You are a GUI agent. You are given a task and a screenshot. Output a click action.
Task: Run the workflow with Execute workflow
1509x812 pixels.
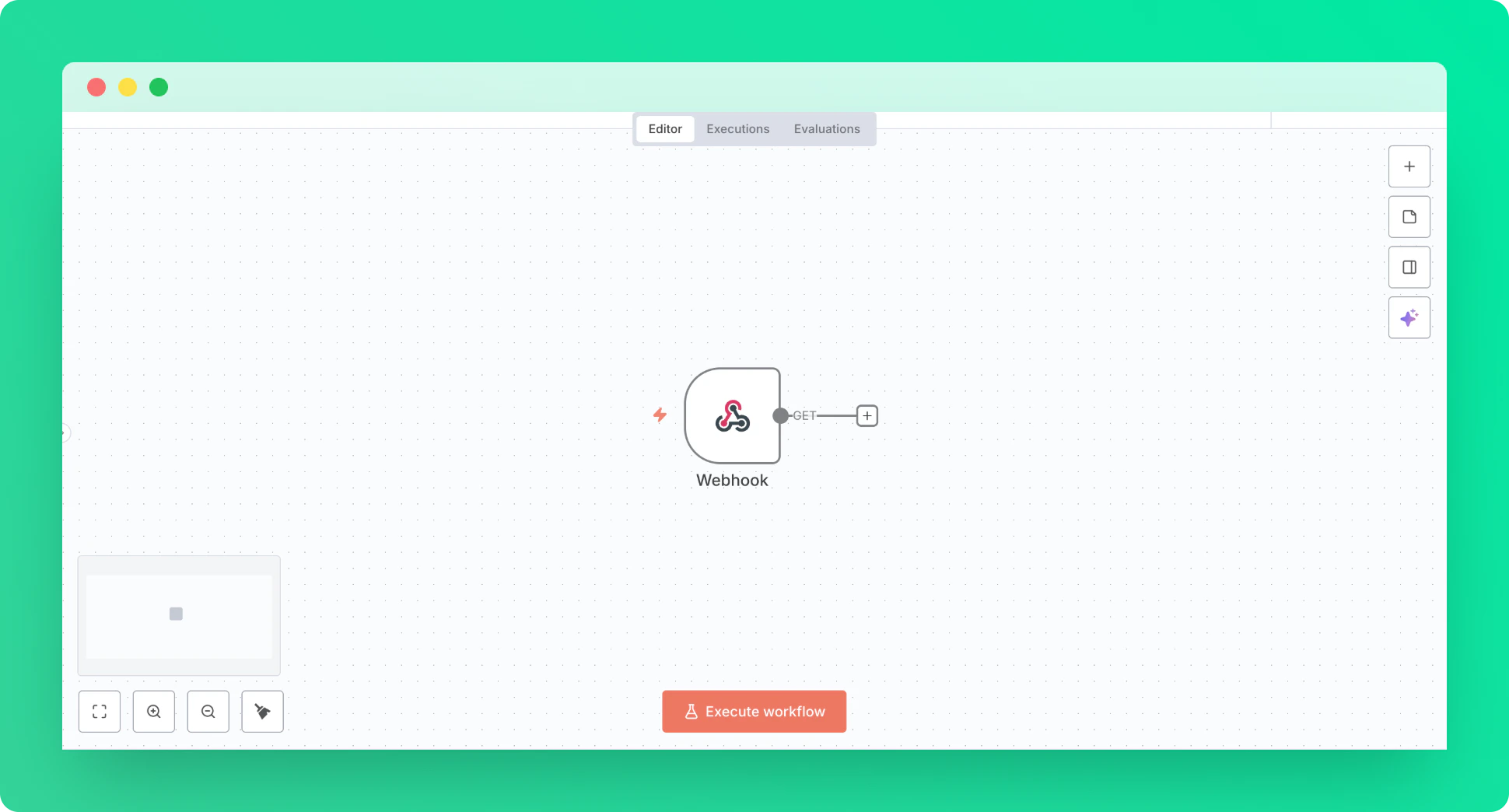[x=754, y=712]
